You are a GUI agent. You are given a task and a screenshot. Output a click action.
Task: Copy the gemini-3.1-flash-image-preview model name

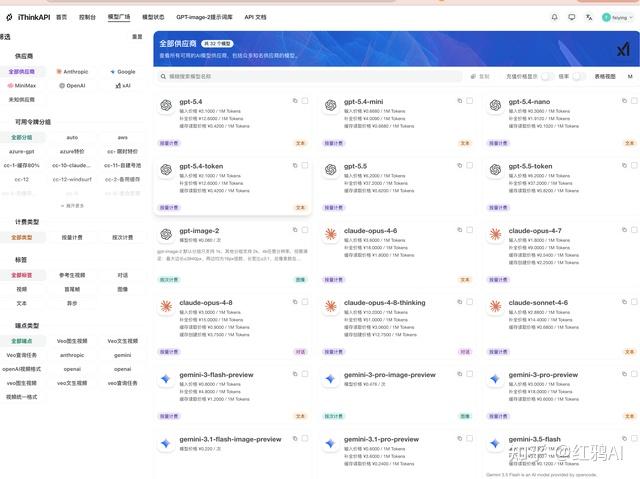[295, 439]
